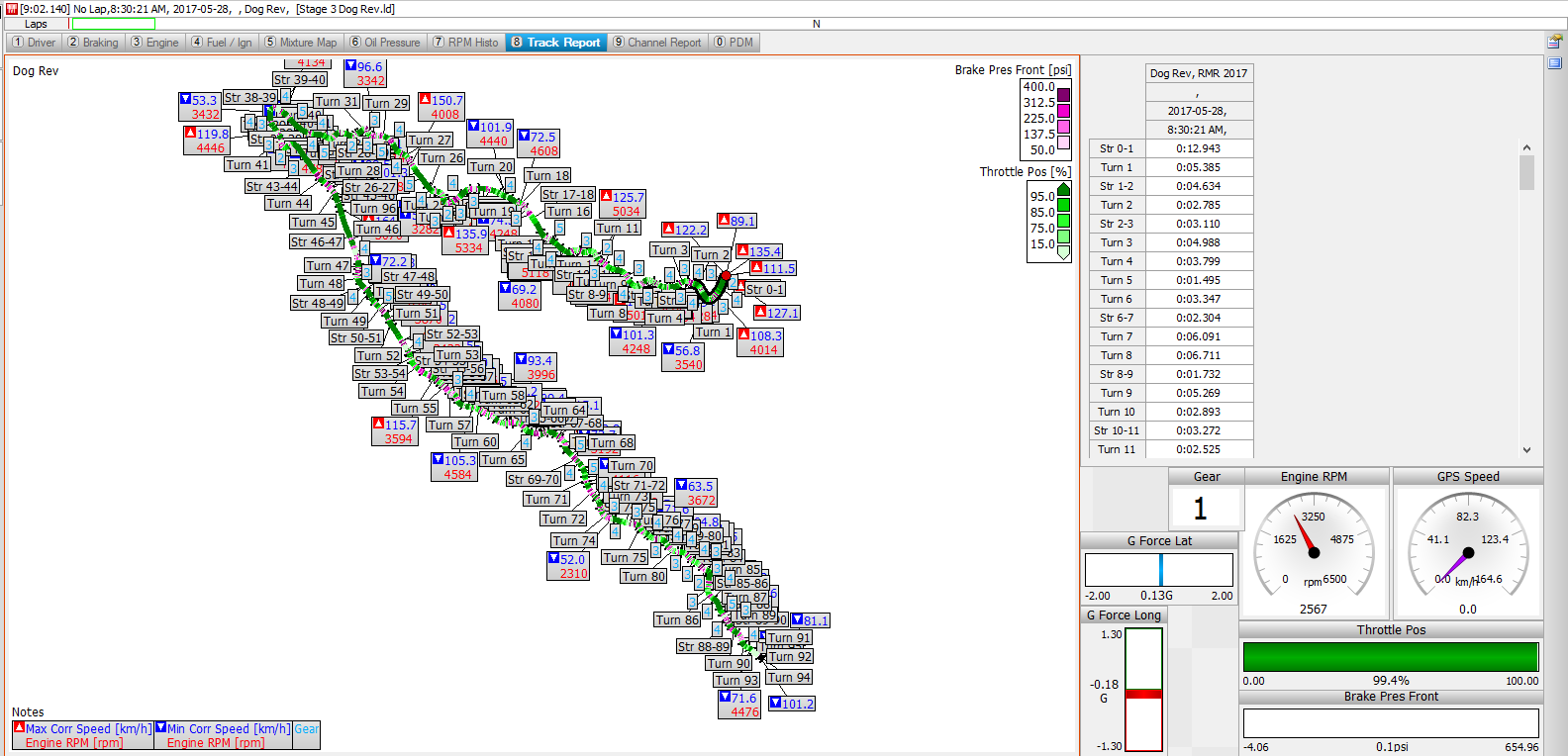Switch to the Channel Report tab
The height and width of the screenshot is (756, 1568).
pyautogui.click(x=656, y=43)
